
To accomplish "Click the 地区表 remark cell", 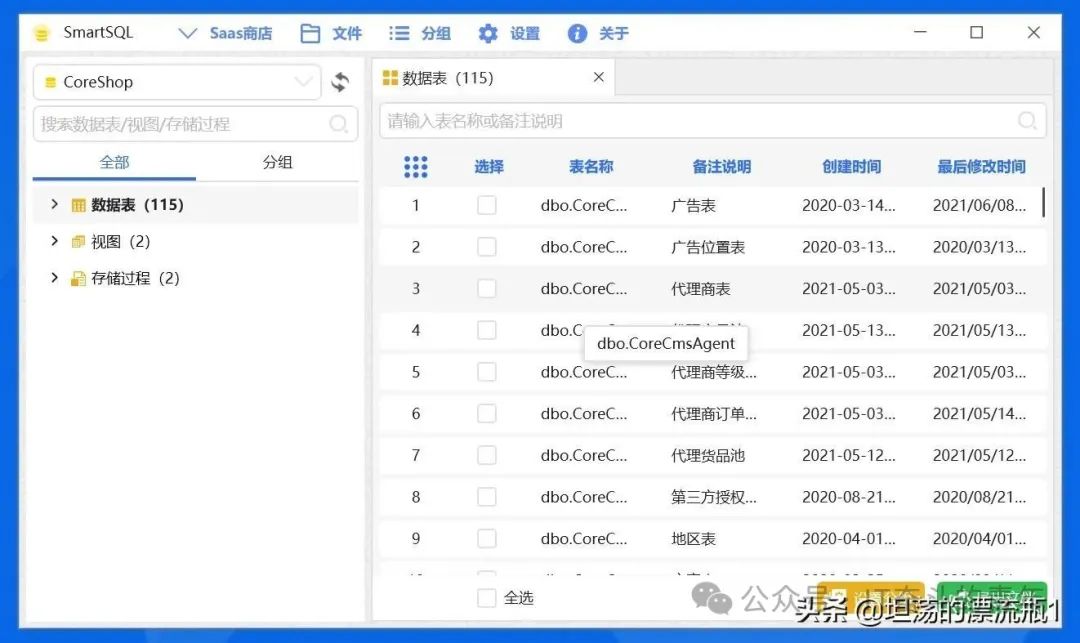I will click(694, 538).
